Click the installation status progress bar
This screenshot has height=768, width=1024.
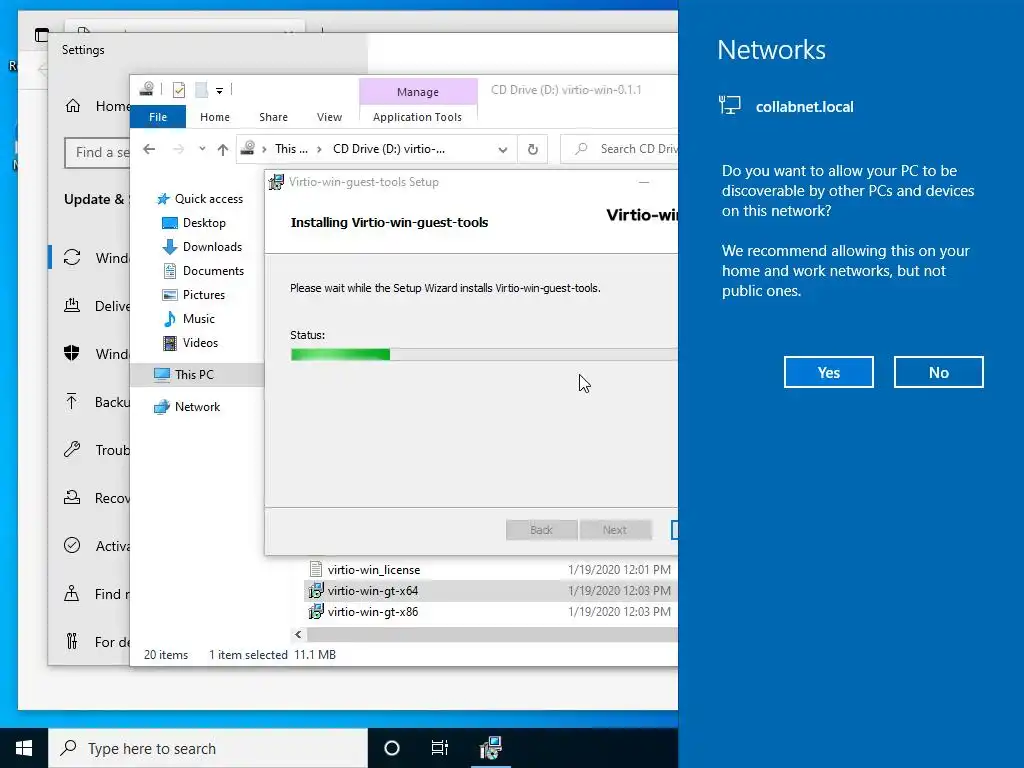click(484, 355)
